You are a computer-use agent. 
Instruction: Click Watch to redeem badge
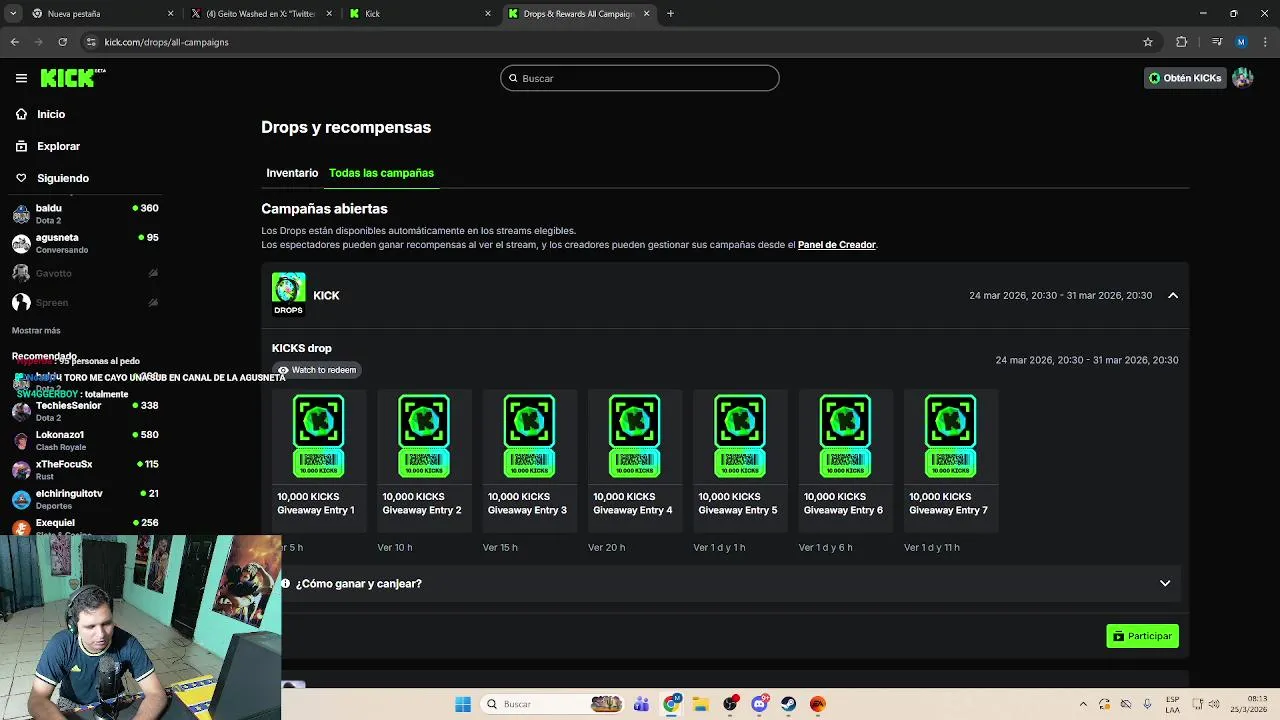[317, 370]
